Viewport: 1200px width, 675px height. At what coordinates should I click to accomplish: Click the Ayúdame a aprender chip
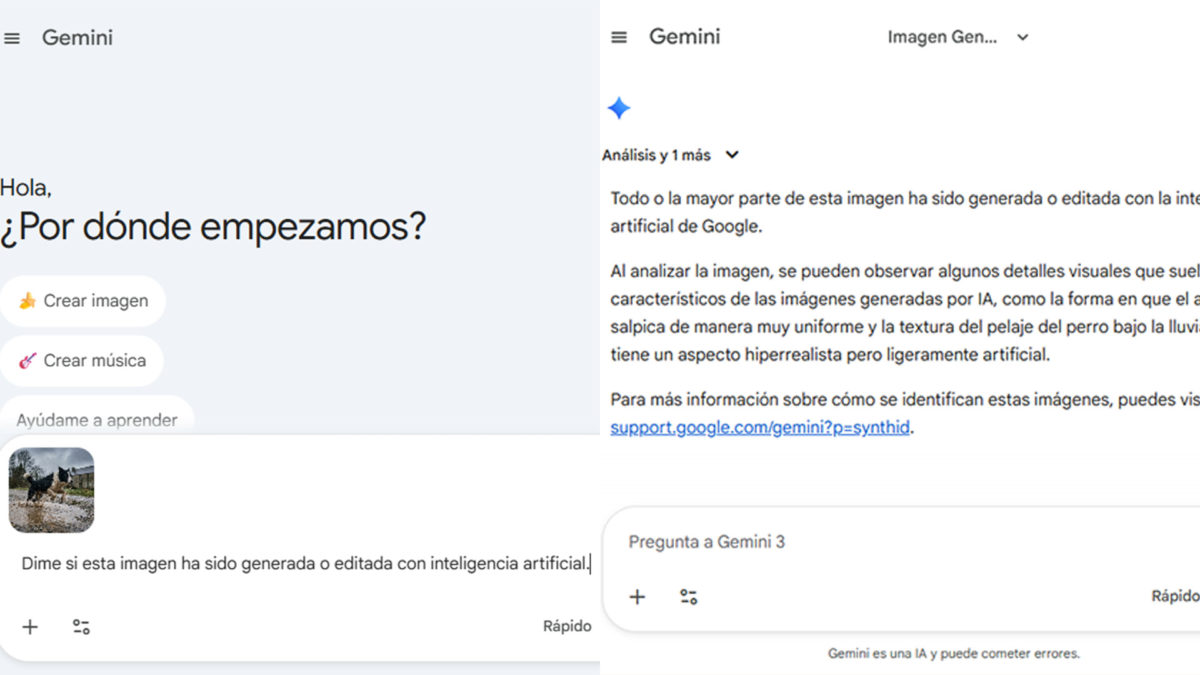[97, 418]
